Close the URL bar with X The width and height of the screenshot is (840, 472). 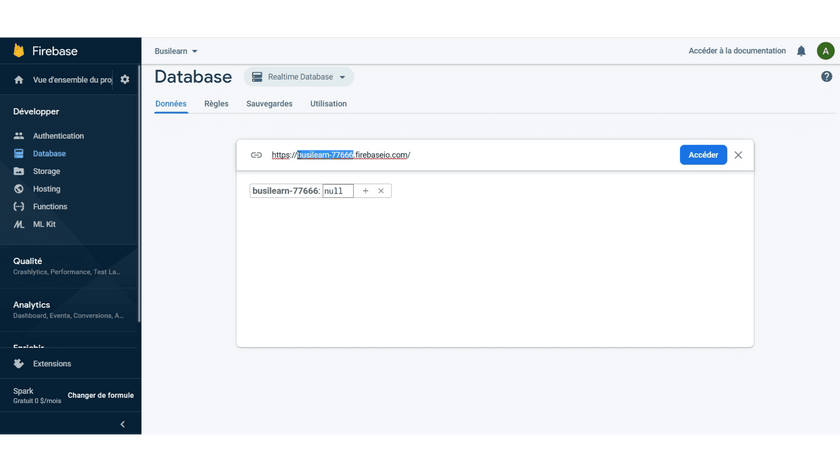[738, 155]
